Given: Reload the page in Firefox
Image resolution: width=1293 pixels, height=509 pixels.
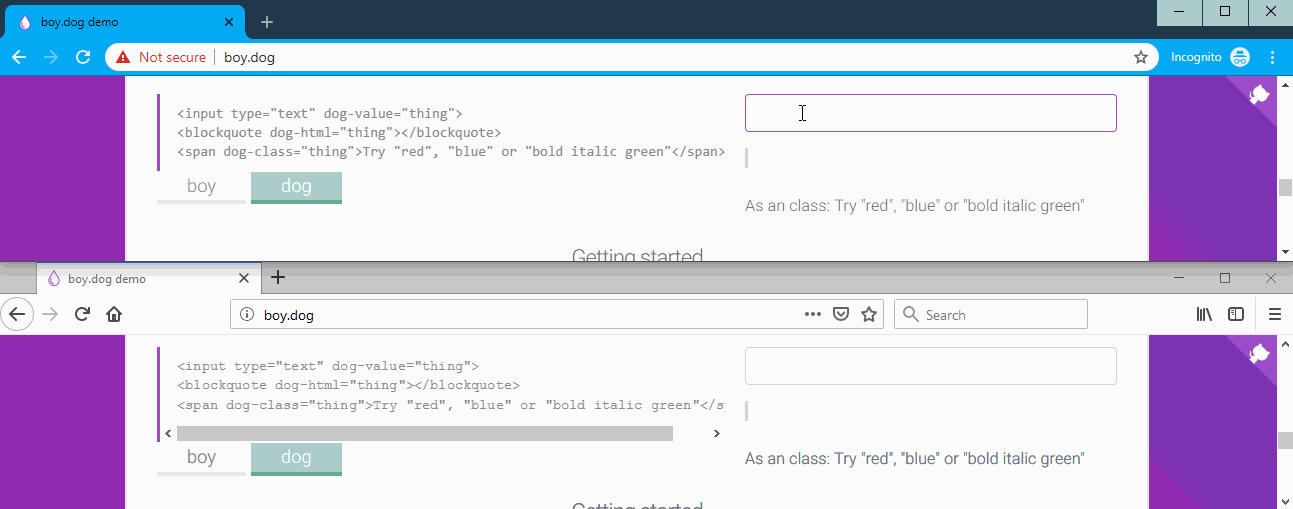Looking at the screenshot, I should [83, 314].
